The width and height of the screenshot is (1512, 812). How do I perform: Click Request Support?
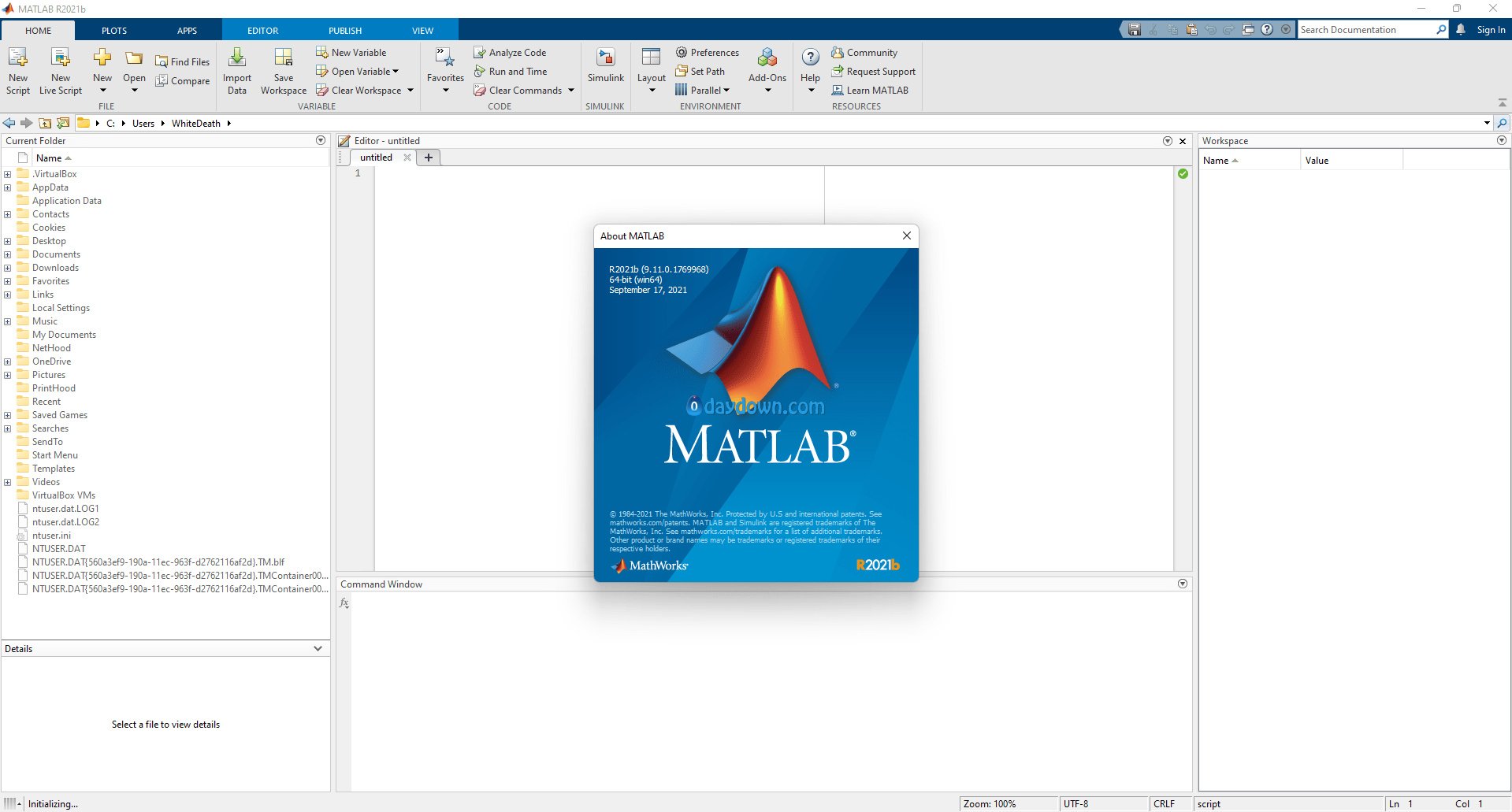pos(873,72)
